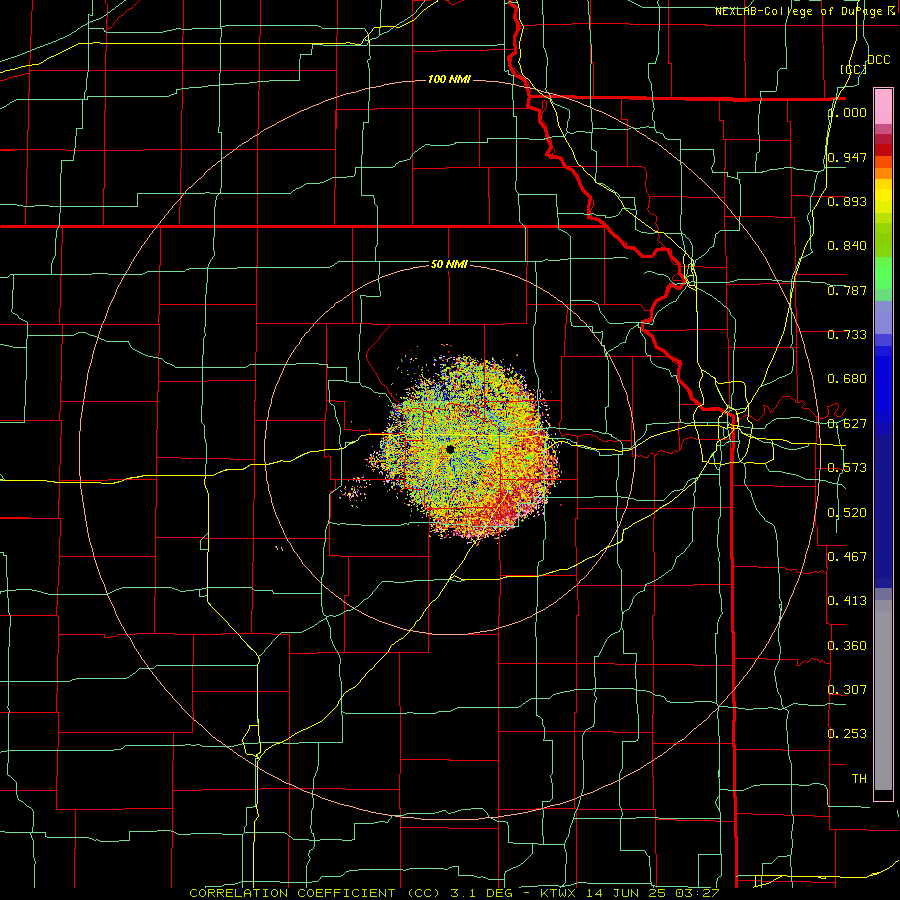Click the 0.893 color scale value
This screenshot has width=900, height=900.
click(x=847, y=201)
